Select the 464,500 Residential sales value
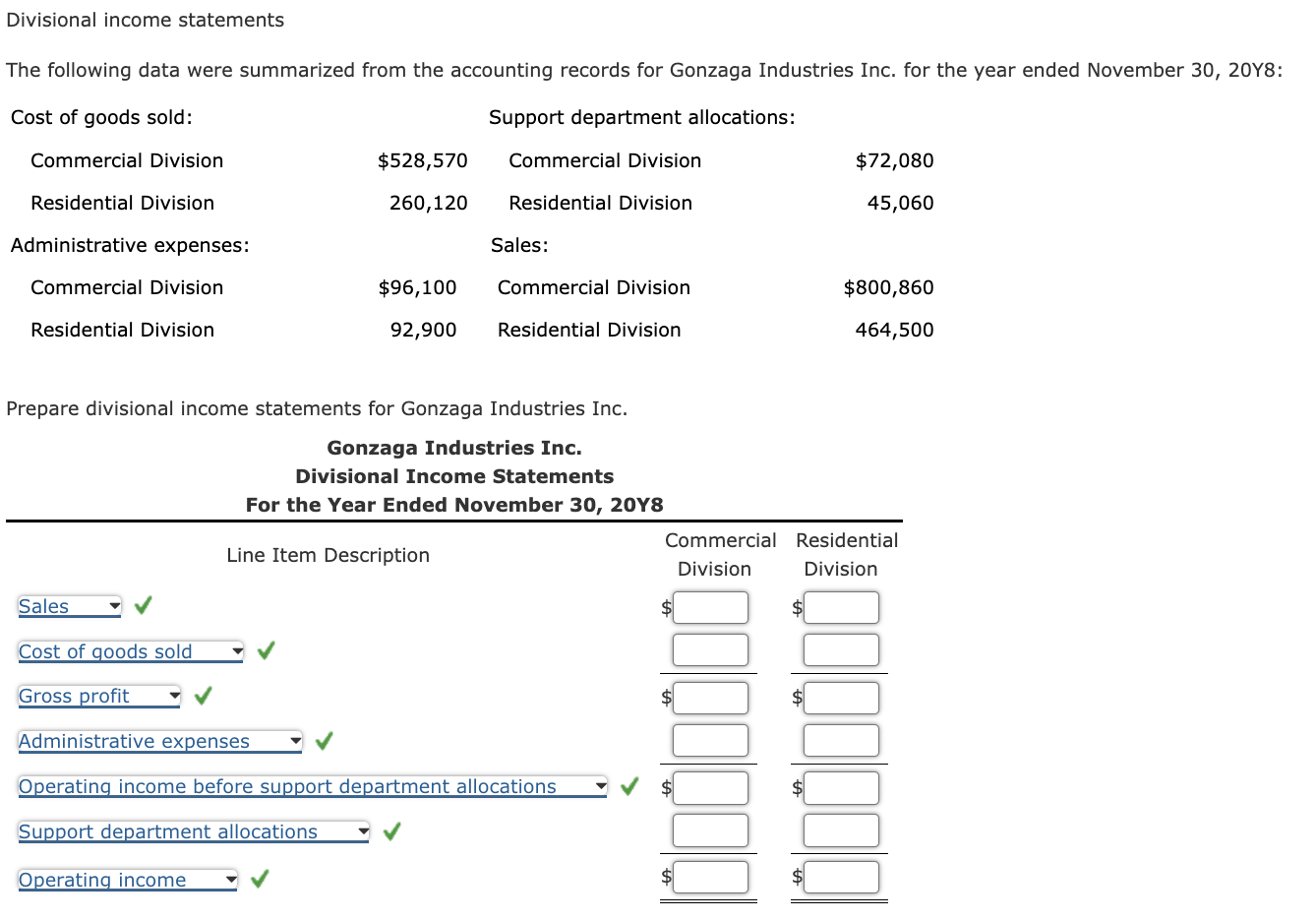Screen dimensions: 1316x921 pyautogui.click(x=895, y=330)
